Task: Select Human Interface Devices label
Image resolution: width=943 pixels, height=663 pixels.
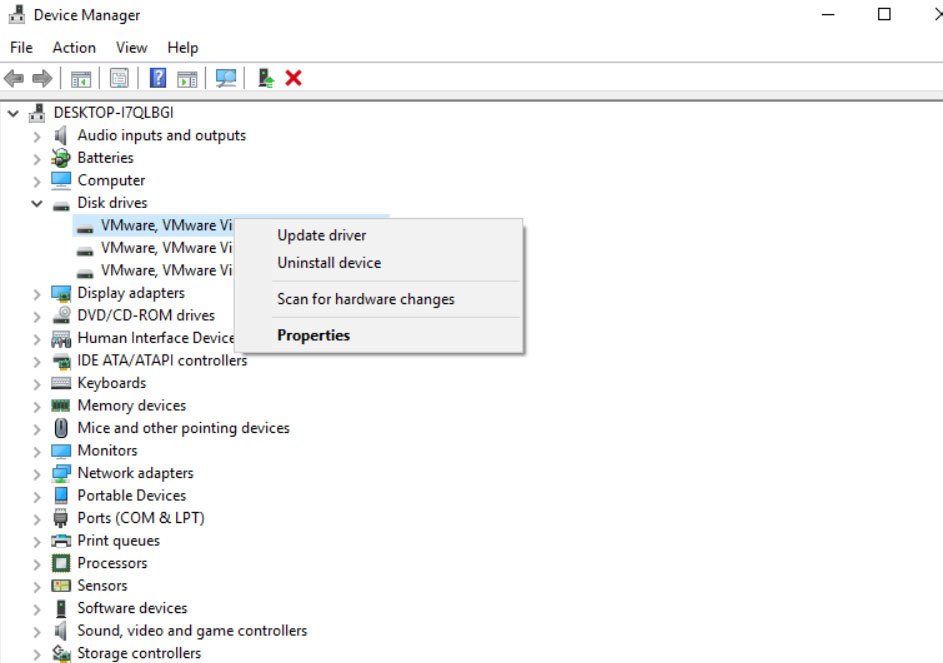Action: 156,338
